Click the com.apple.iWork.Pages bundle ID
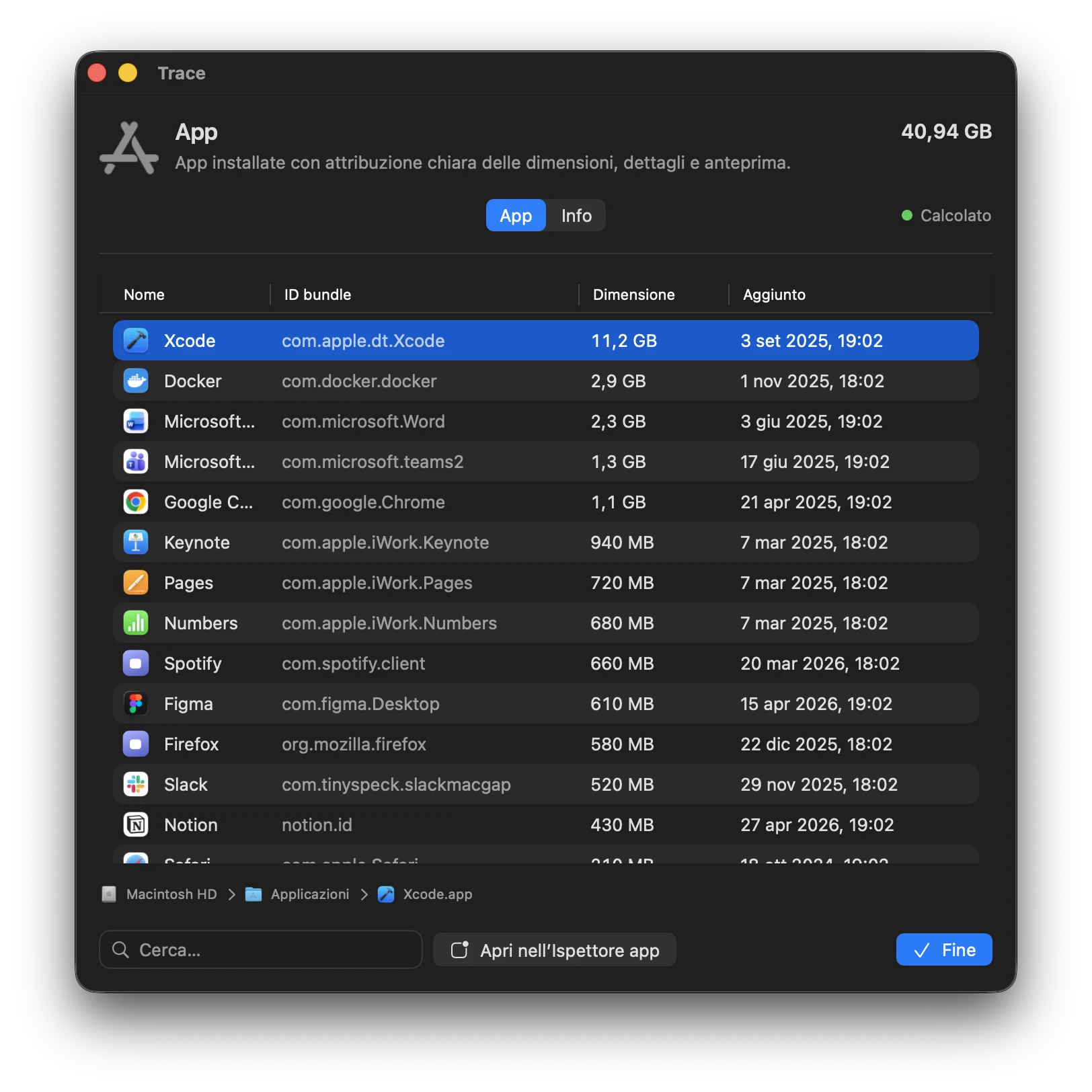Viewport: 1092px width, 1092px height. (377, 583)
